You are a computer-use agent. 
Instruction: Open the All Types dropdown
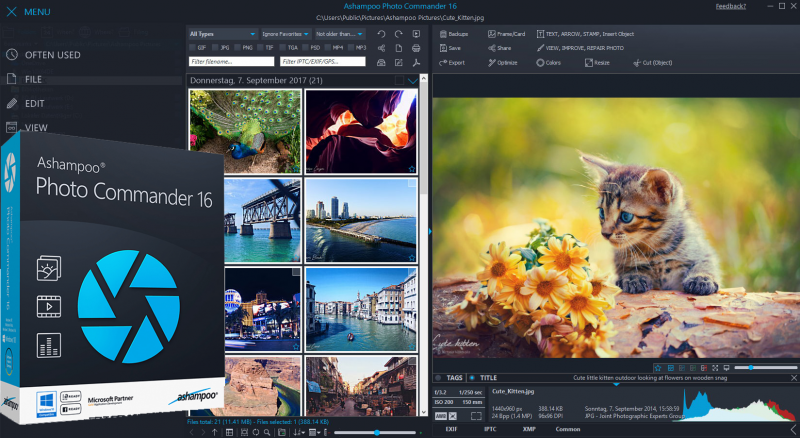(x=222, y=34)
